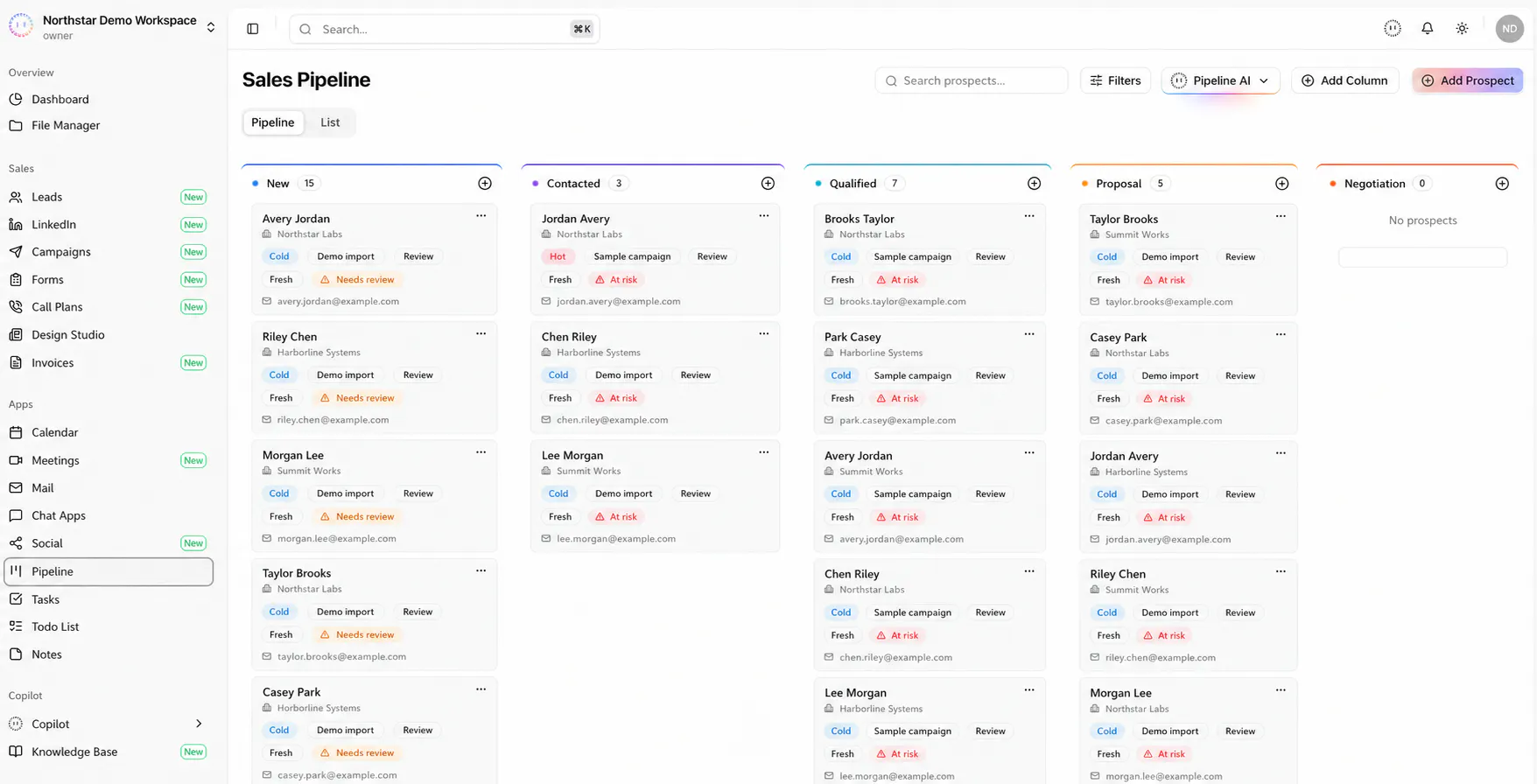The image size is (1537, 784).
Task: Open Dashboard in the sidebar
Action: (109, 100)
